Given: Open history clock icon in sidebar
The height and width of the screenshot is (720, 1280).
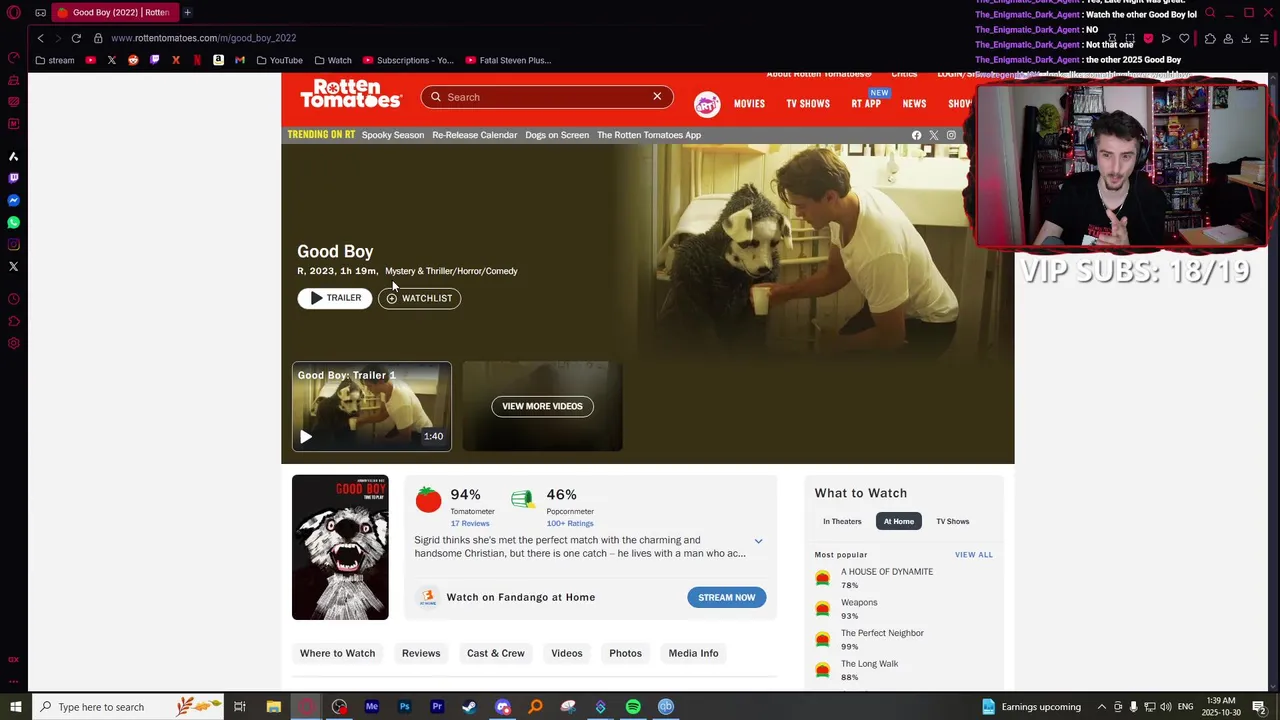Looking at the screenshot, I should [x=14, y=299].
